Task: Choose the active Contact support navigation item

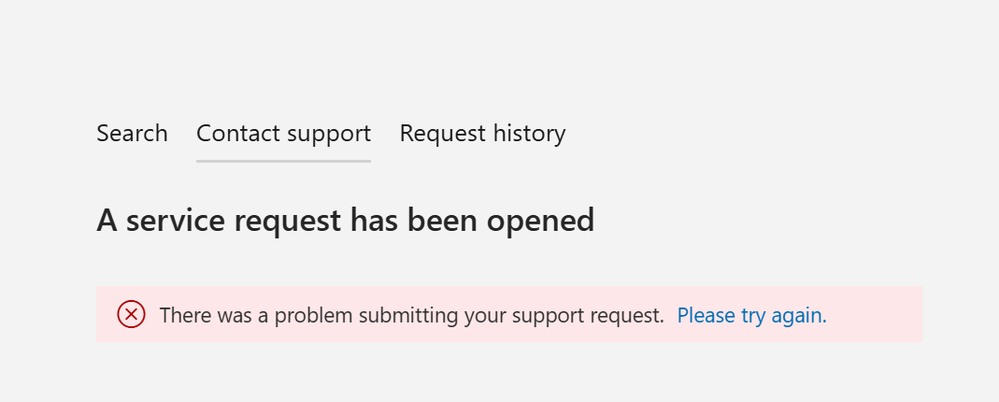Action: (284, 134)
